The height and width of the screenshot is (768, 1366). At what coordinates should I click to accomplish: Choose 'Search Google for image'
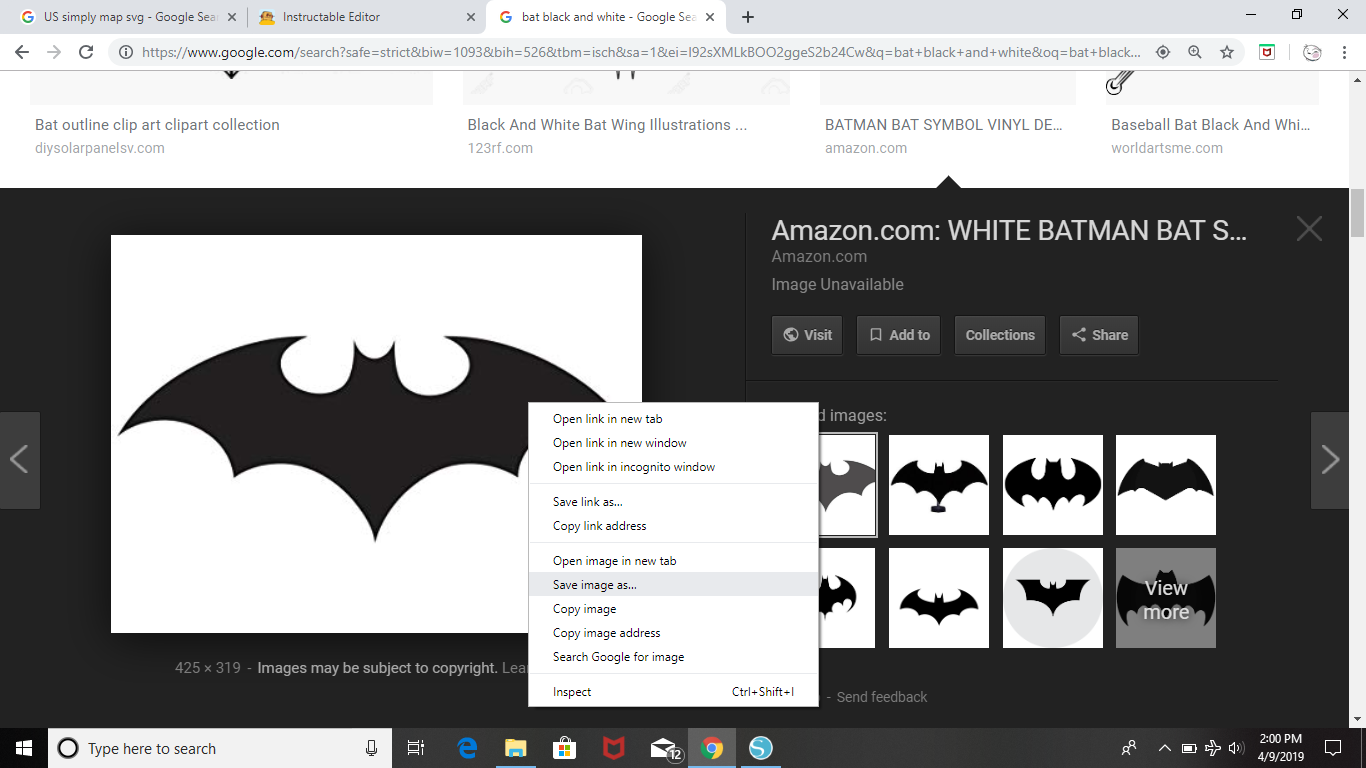click(x=673, y=657)
